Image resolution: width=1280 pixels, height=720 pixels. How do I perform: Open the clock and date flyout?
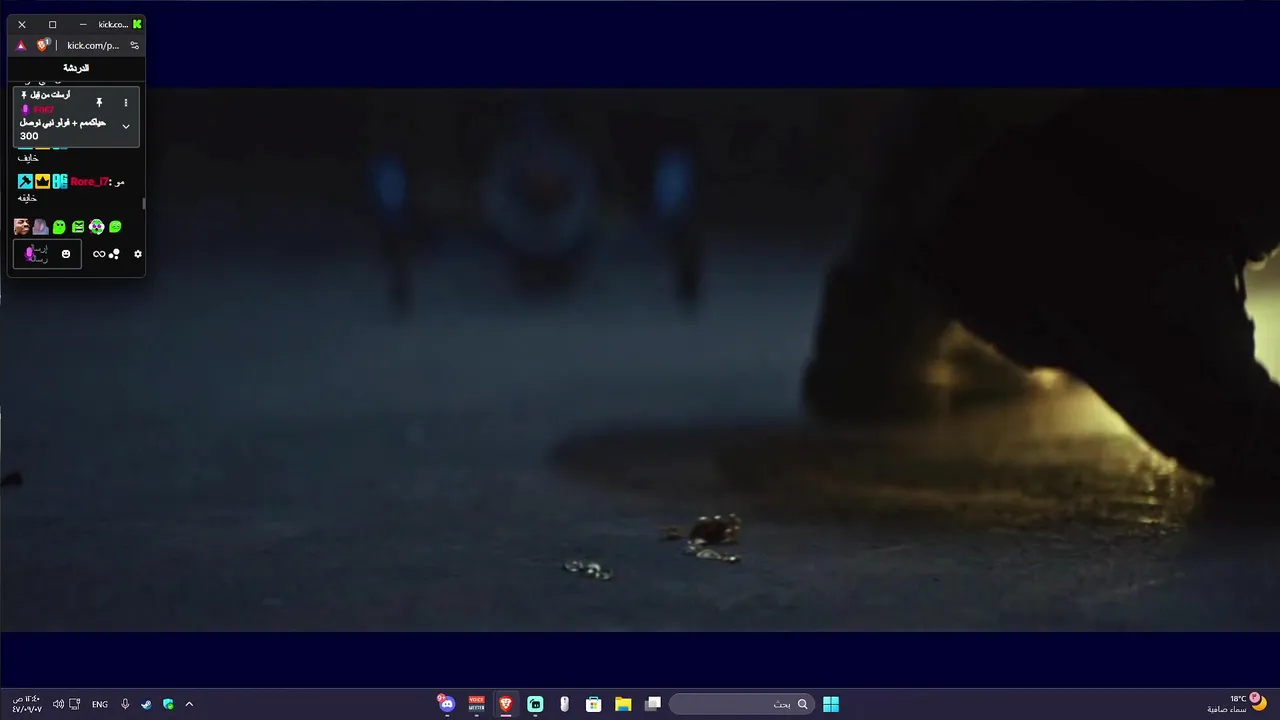27,704
